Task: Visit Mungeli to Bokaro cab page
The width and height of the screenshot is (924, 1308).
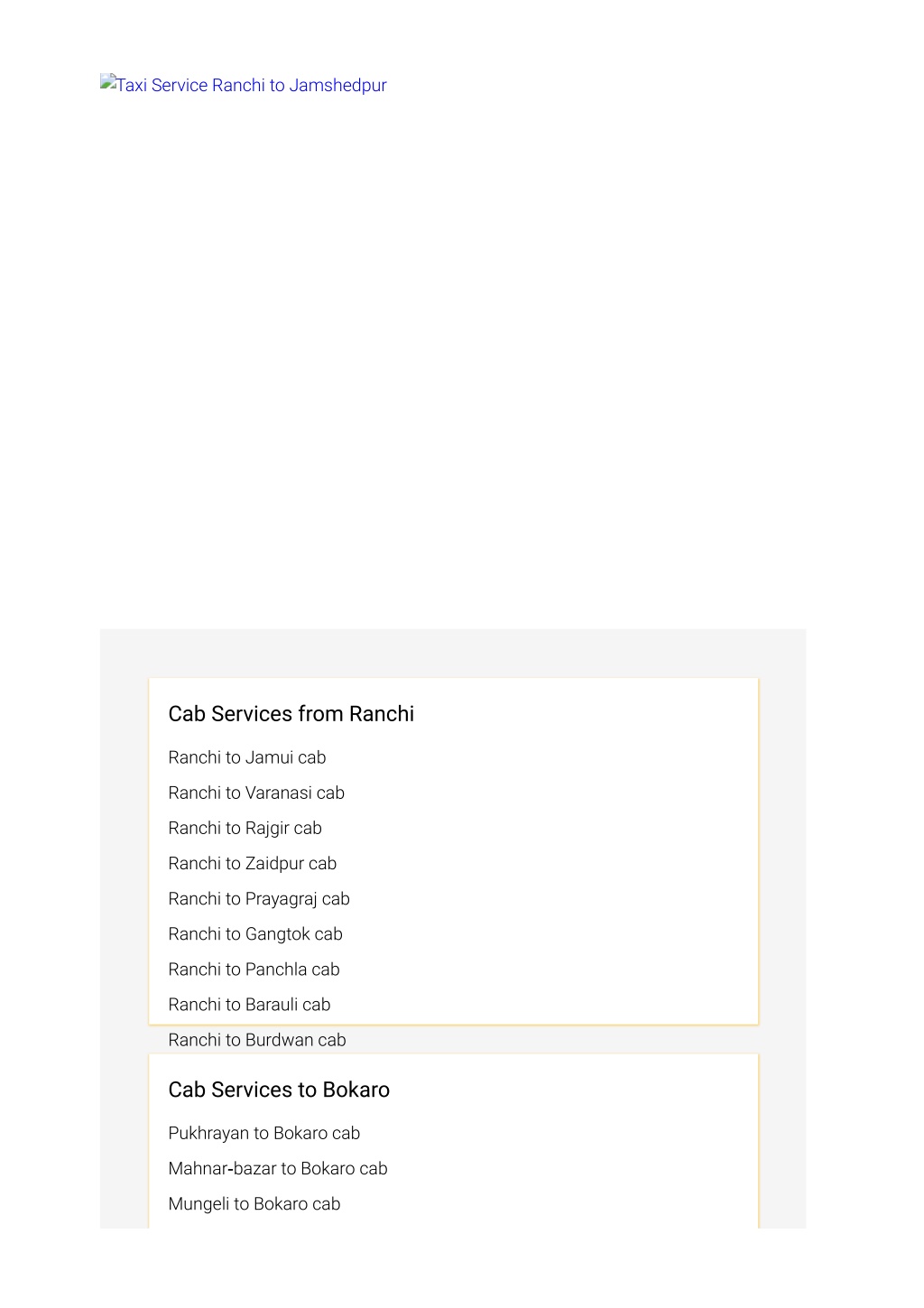Action: tap(254, 1203)
